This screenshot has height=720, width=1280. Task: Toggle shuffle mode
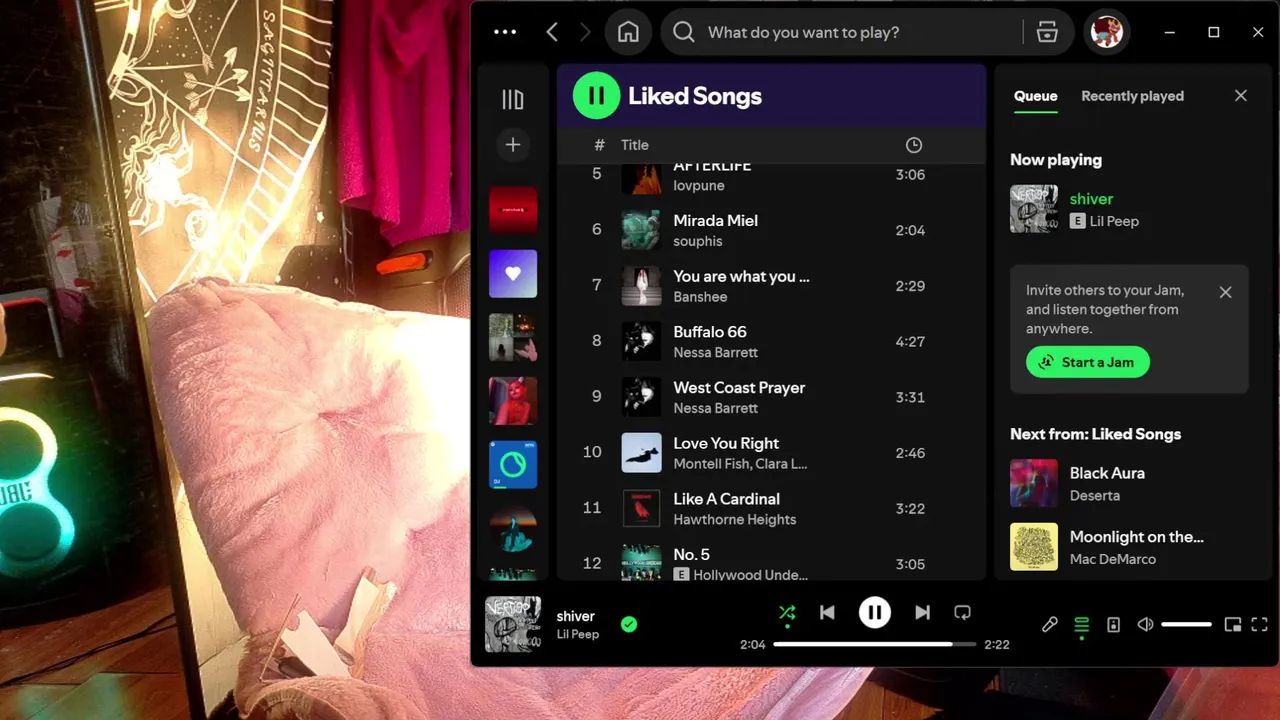point(787,612)
